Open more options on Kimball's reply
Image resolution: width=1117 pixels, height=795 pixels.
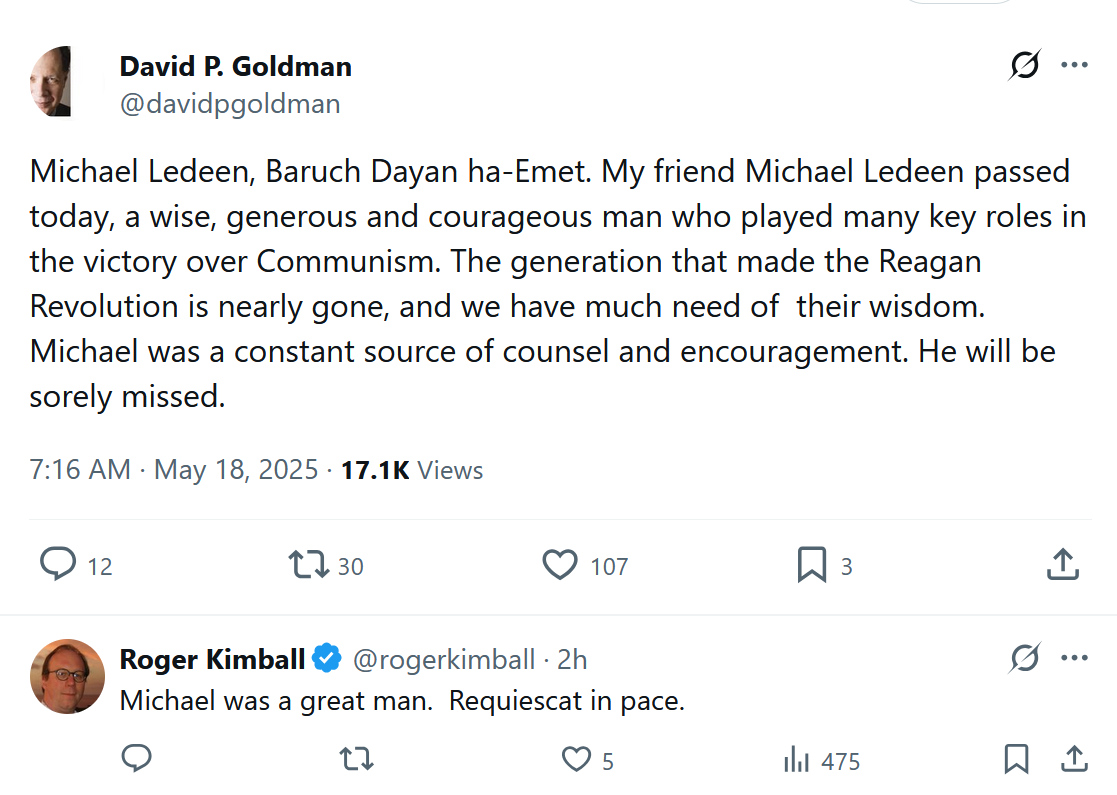coord(1074,658)
